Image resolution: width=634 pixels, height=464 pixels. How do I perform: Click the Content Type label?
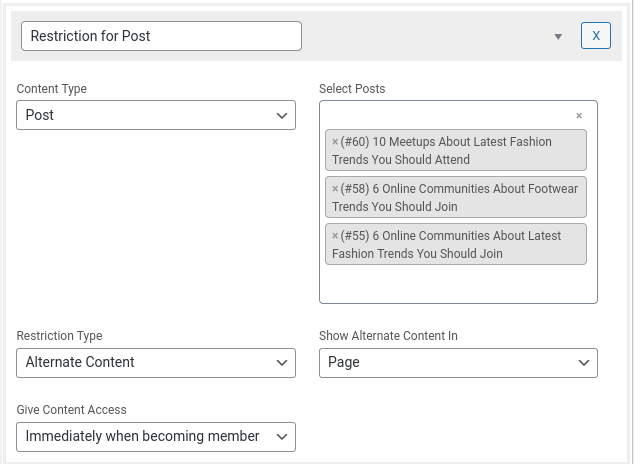tap(51, 89)
